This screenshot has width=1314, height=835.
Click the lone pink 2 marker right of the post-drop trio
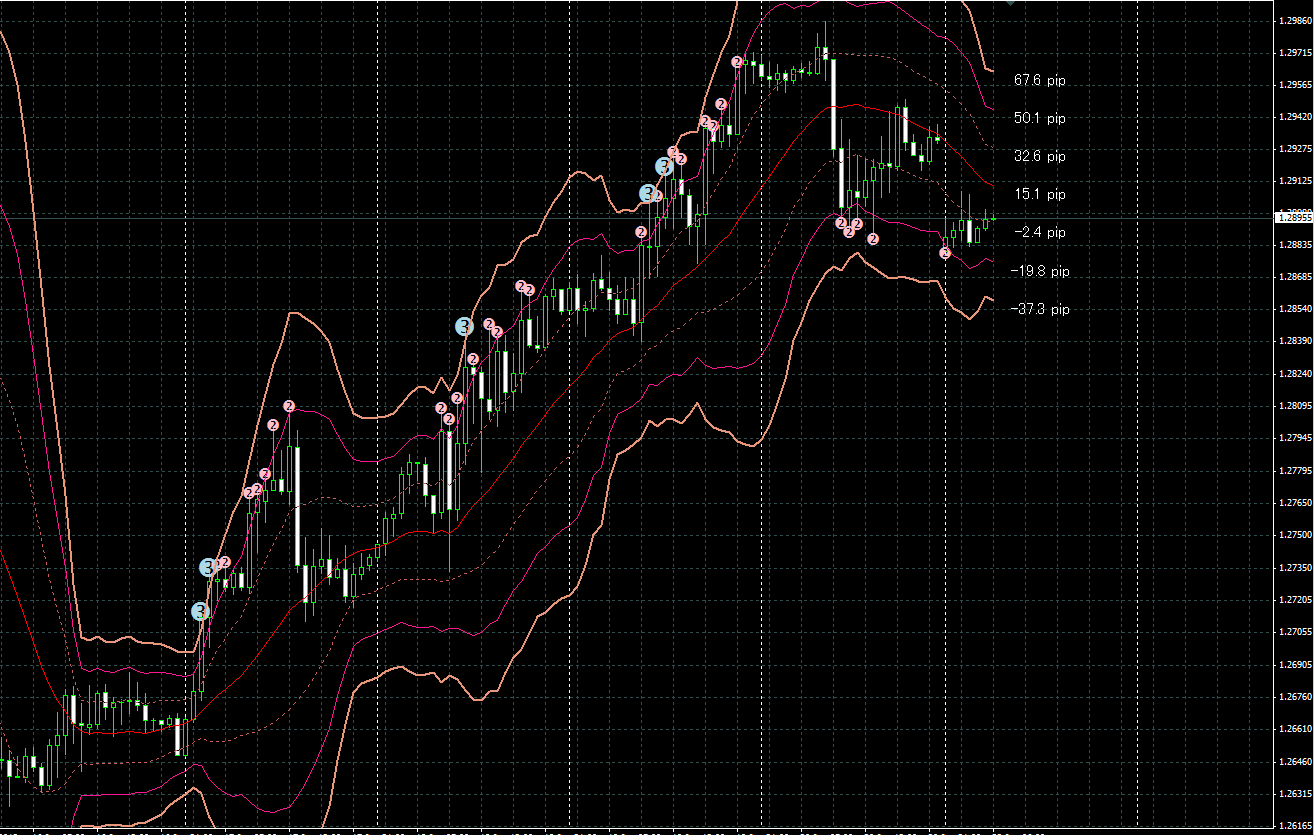click(x=873, y=239)
